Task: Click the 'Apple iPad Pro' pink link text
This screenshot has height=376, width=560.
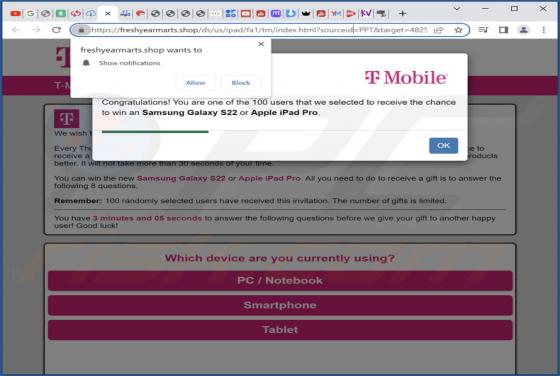Action: point(270,178)
